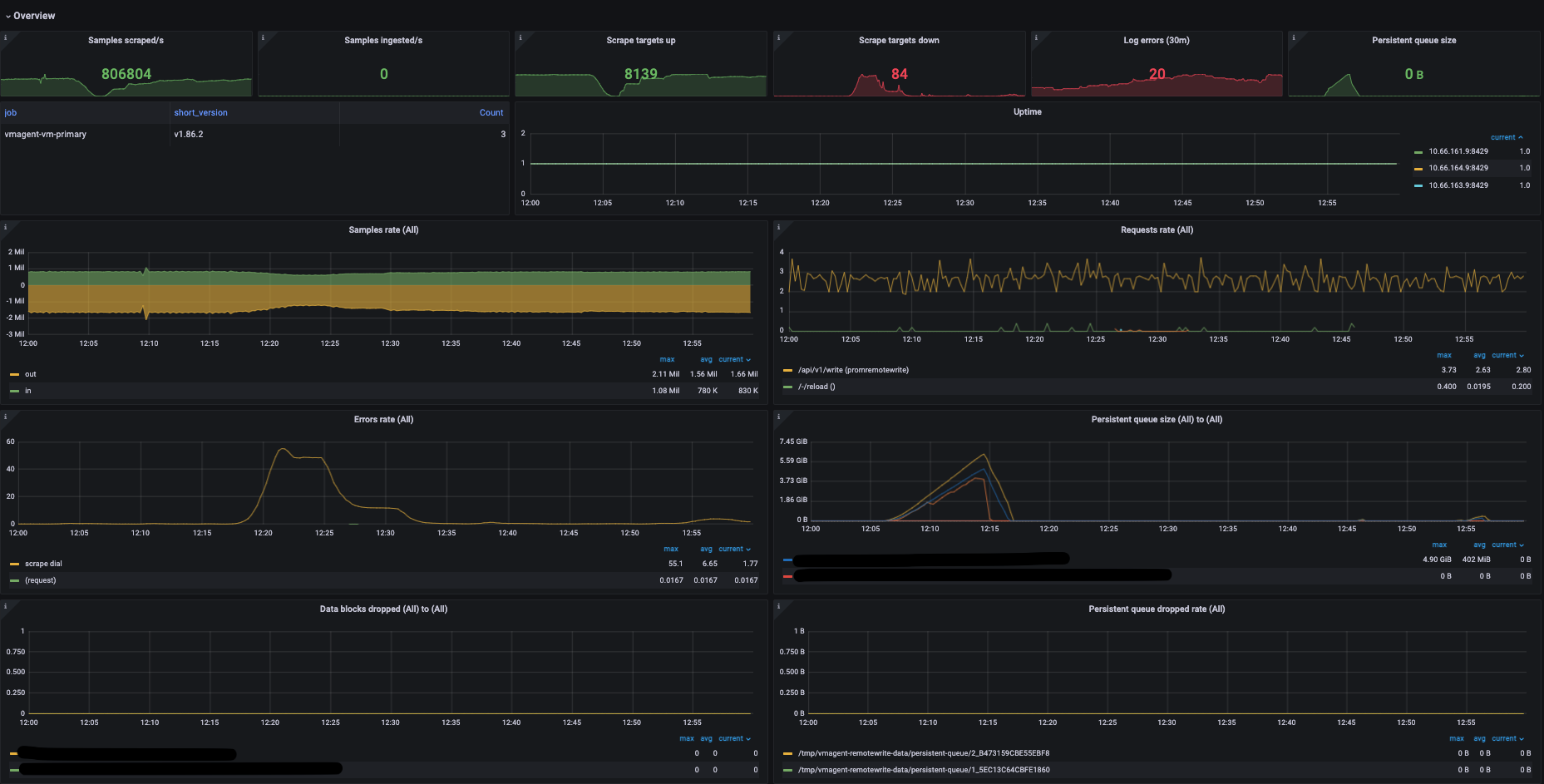Click 'current' sort header in Uptime legend
This screenshot has height=784, width=1544.
pyautogui.click(x=1507, y=136)
